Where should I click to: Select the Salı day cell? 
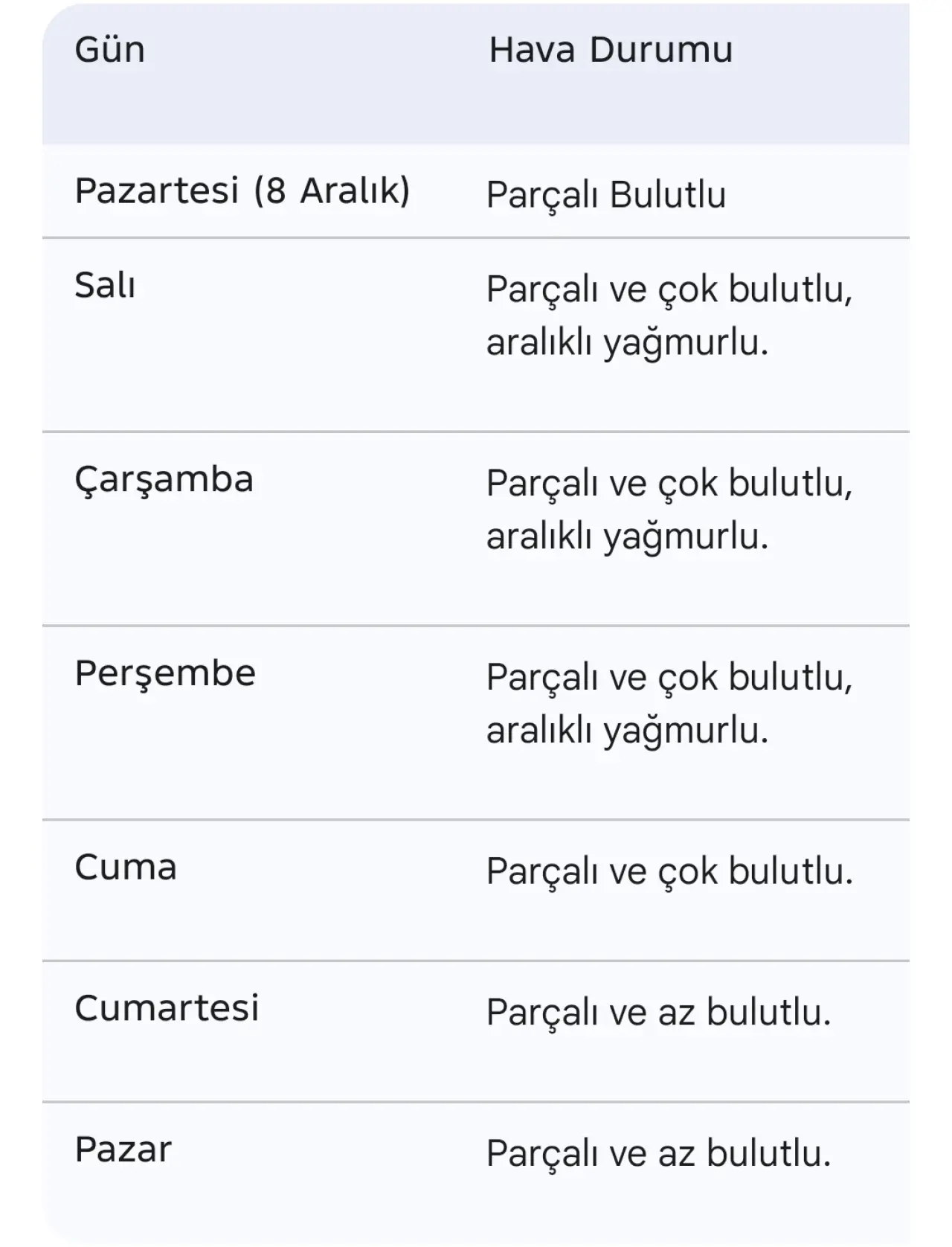tap(105, 285)
